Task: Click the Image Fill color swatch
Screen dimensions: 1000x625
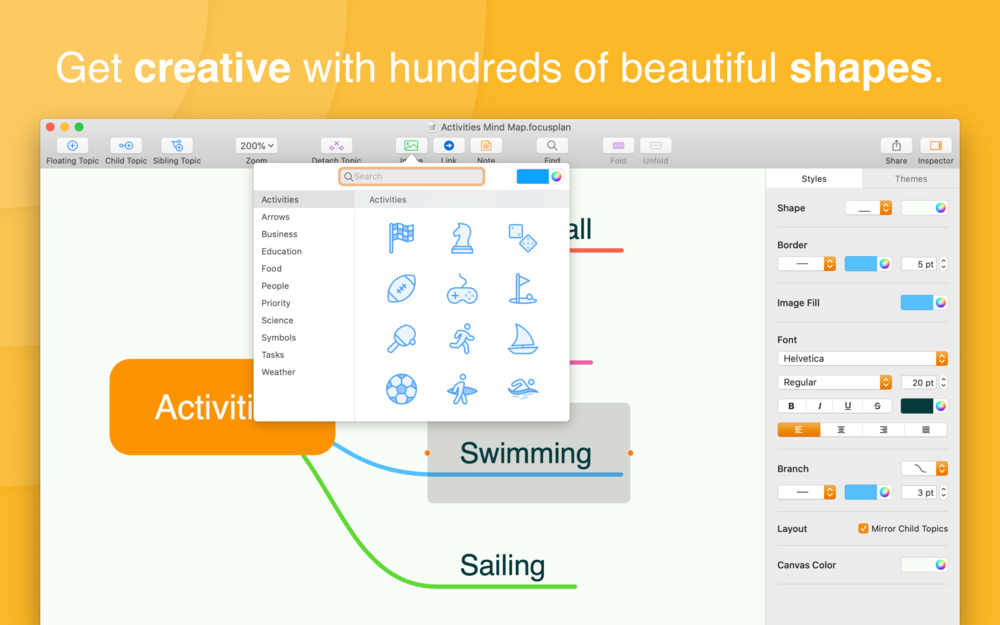Action: click(916, 303)
